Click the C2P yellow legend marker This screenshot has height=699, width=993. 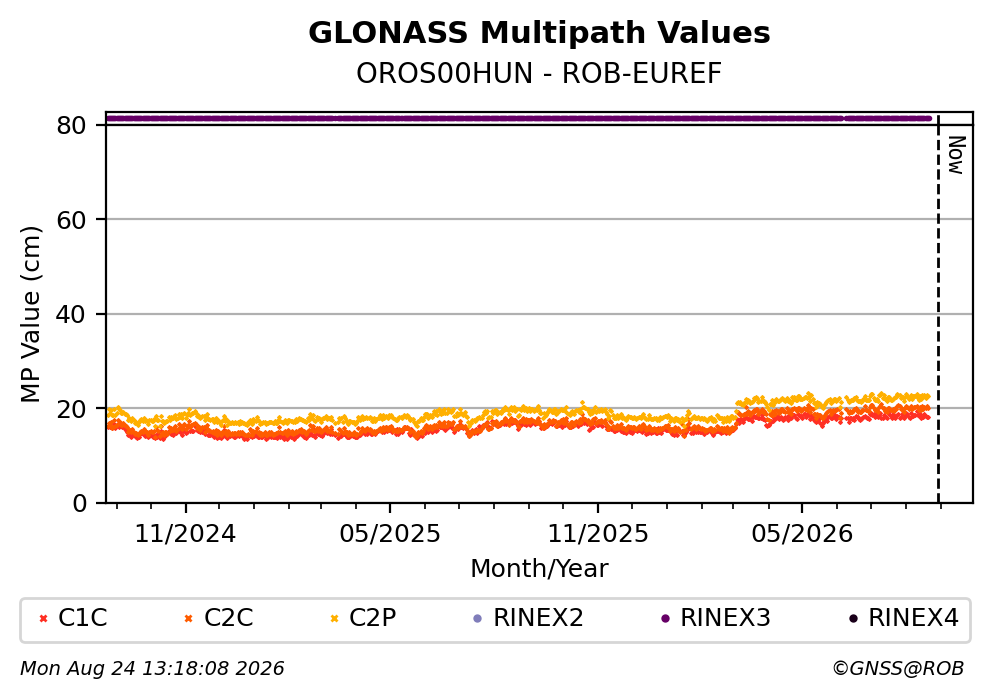(x=334, y=619)
